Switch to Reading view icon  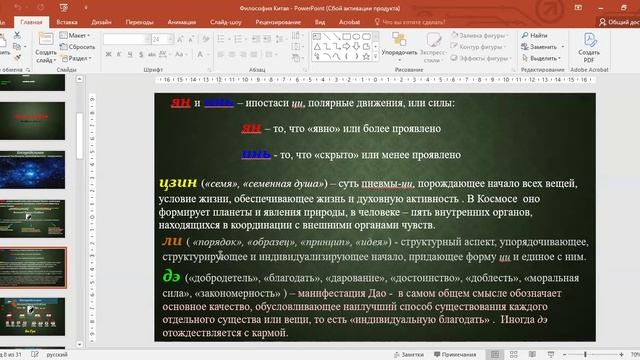pyautogui.click(x=532, y=354)
